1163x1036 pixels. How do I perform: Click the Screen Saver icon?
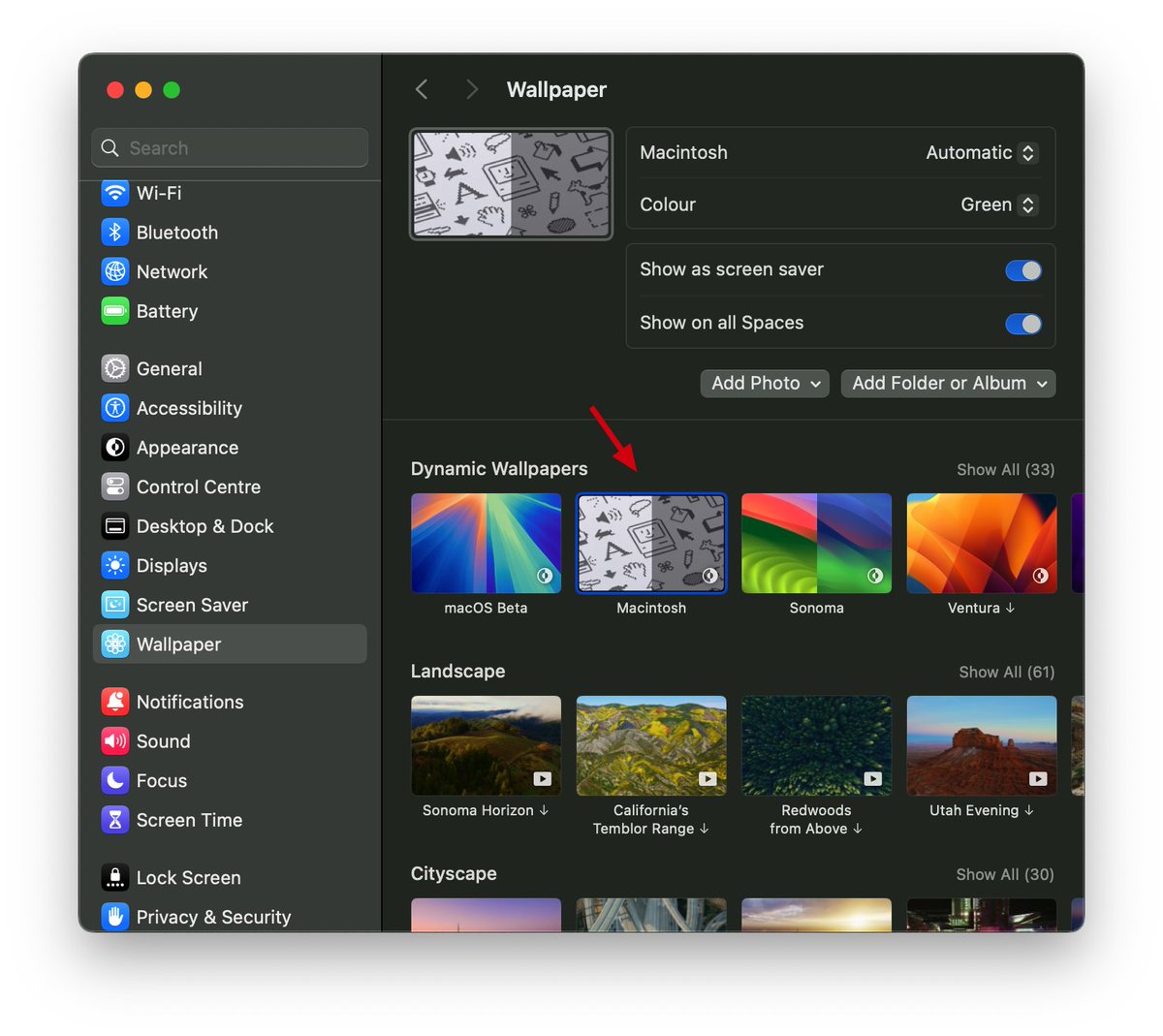coord(115,605)
